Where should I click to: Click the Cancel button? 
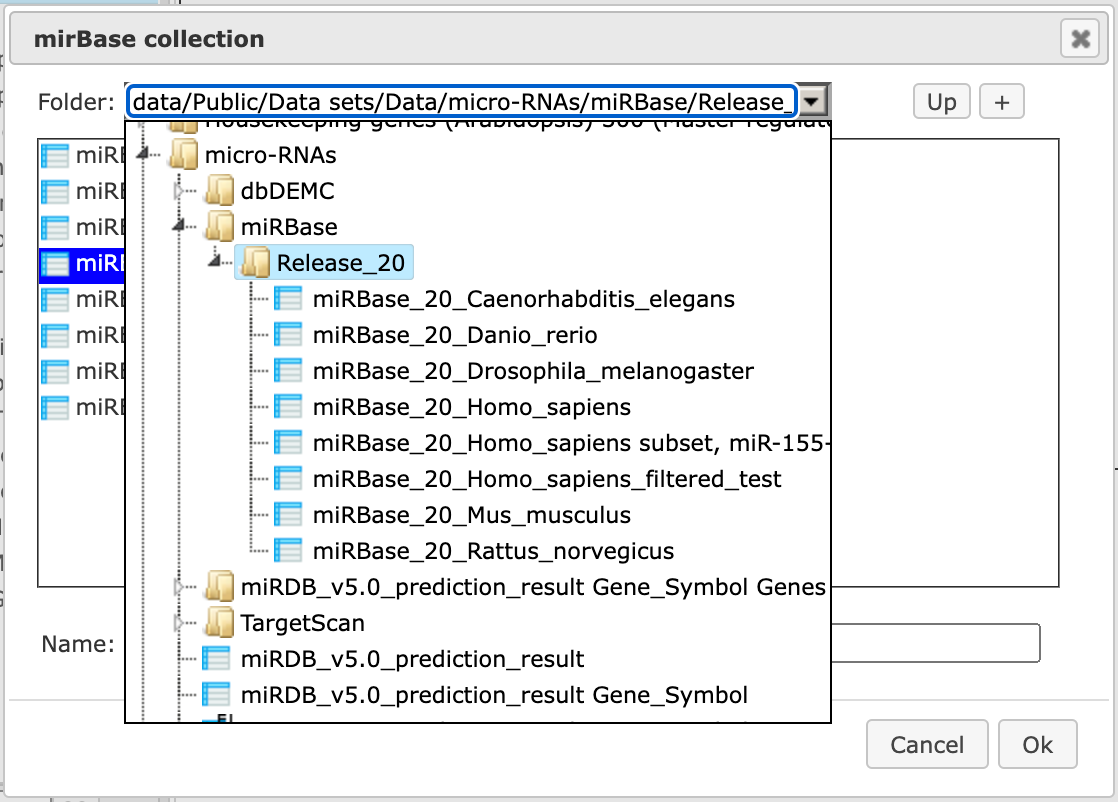(927, 744)
